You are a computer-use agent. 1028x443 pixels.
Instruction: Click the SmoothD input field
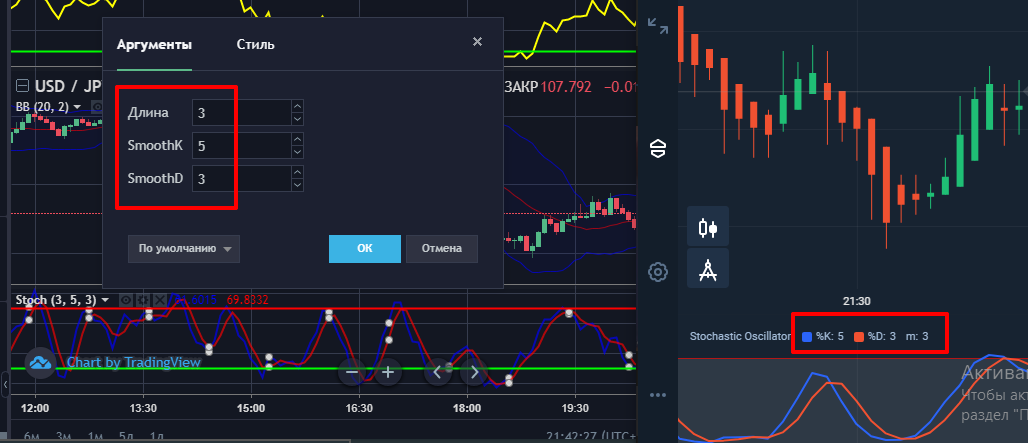pos(241,178)
